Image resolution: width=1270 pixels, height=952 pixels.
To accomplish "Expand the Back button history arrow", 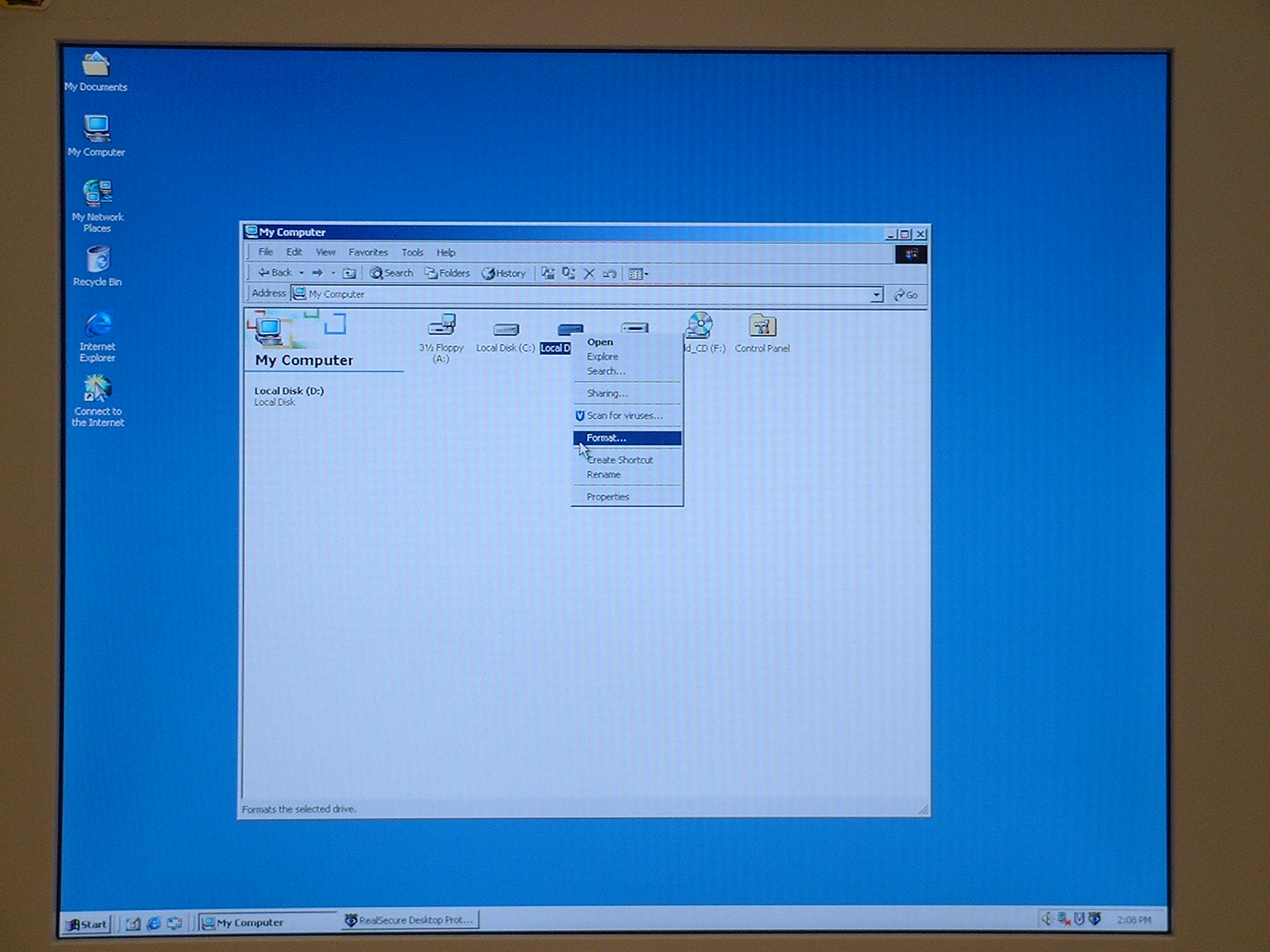I will 302,274.
